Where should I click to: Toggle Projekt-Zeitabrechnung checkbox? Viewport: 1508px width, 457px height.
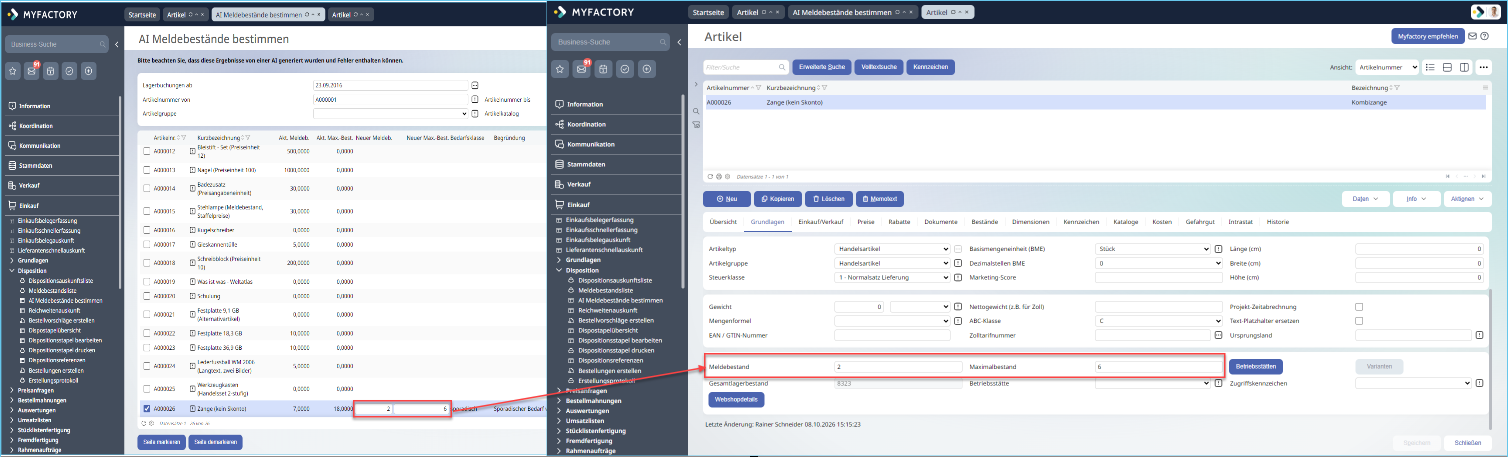click(1359, 306)
